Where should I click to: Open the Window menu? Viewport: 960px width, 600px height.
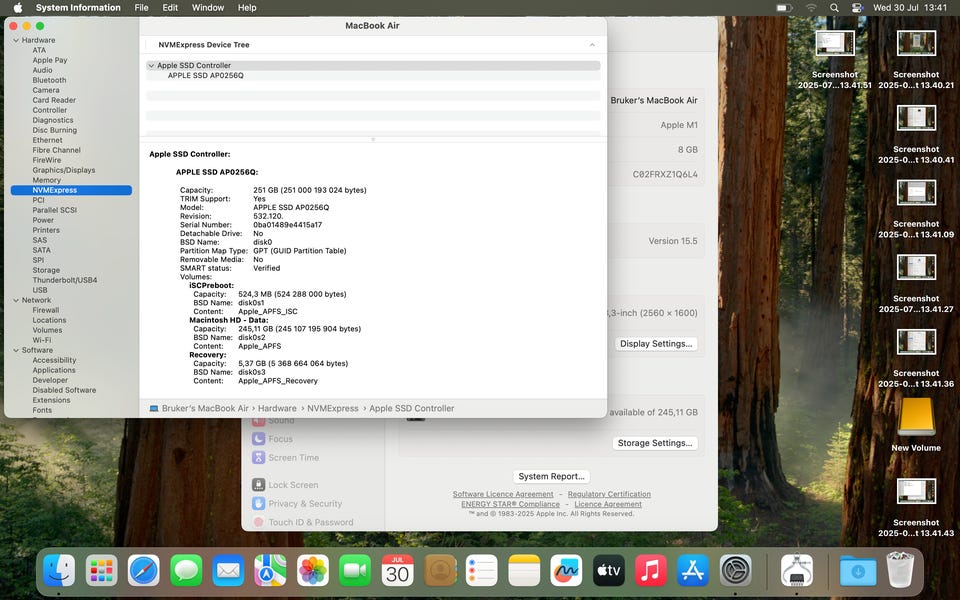[x=207, y=8]
